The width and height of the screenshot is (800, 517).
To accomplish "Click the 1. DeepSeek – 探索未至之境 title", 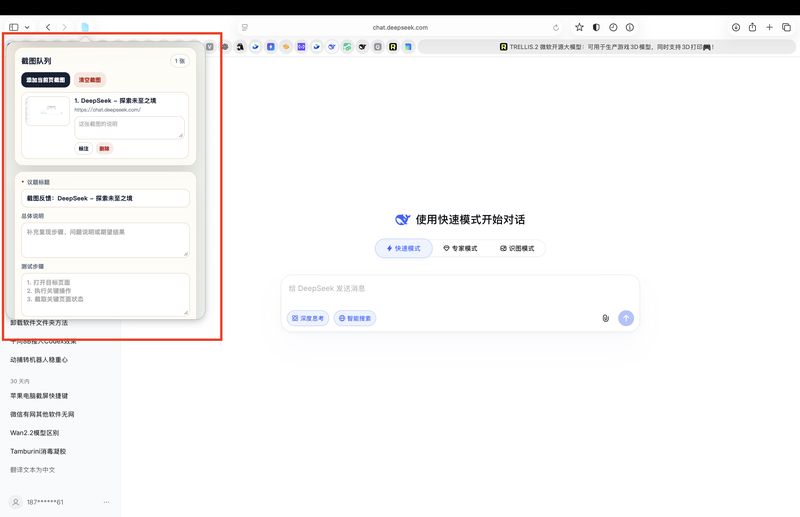I will coord(115,101).
